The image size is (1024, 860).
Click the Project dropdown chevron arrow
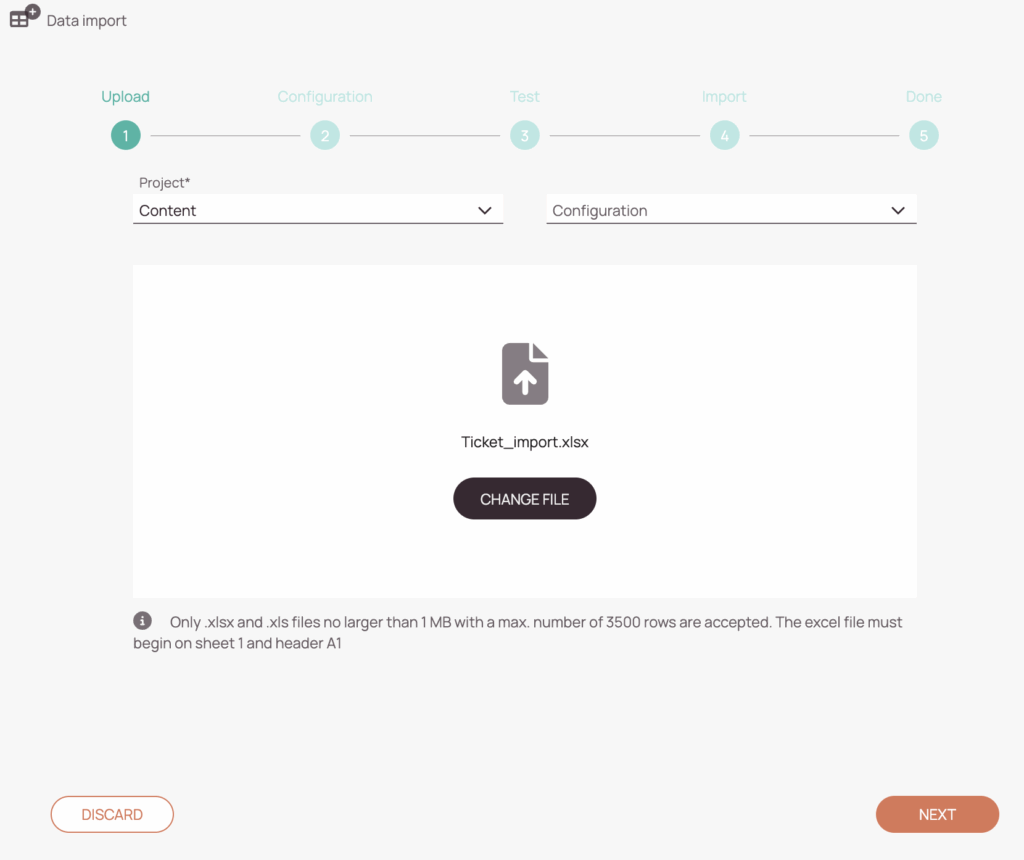[485, 210]
